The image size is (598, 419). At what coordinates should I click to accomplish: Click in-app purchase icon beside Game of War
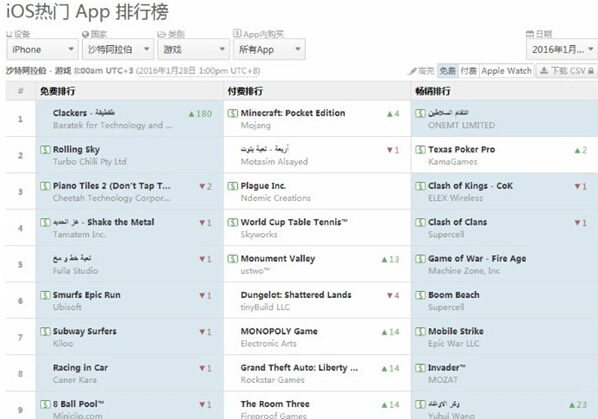[x=420, y=258]
